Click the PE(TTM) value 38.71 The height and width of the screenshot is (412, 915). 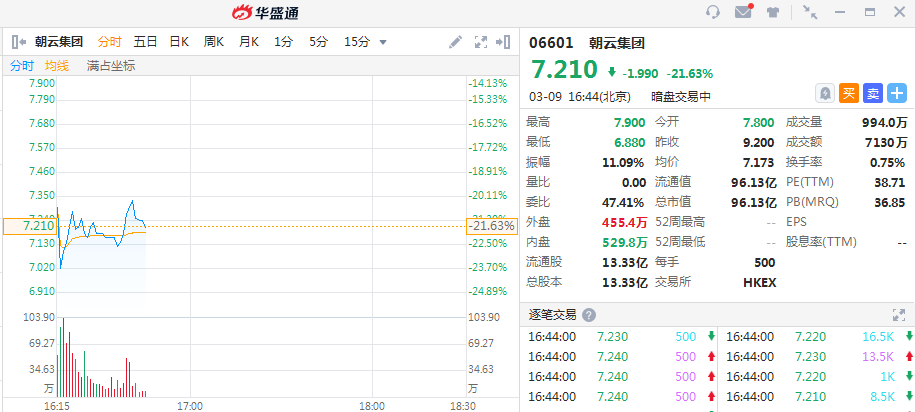tap(890, 182)
